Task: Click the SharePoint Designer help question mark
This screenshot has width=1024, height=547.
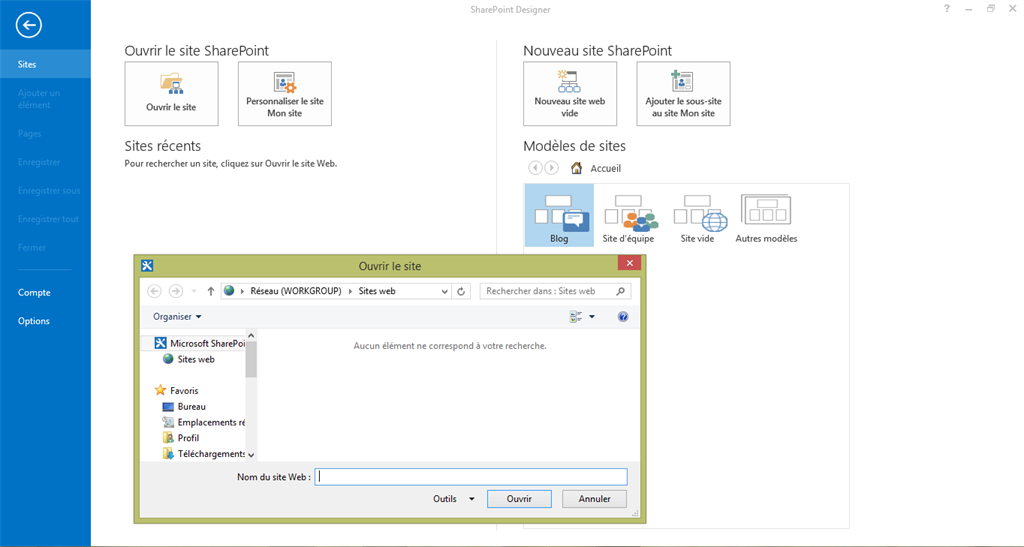Action: coord(947,9)
